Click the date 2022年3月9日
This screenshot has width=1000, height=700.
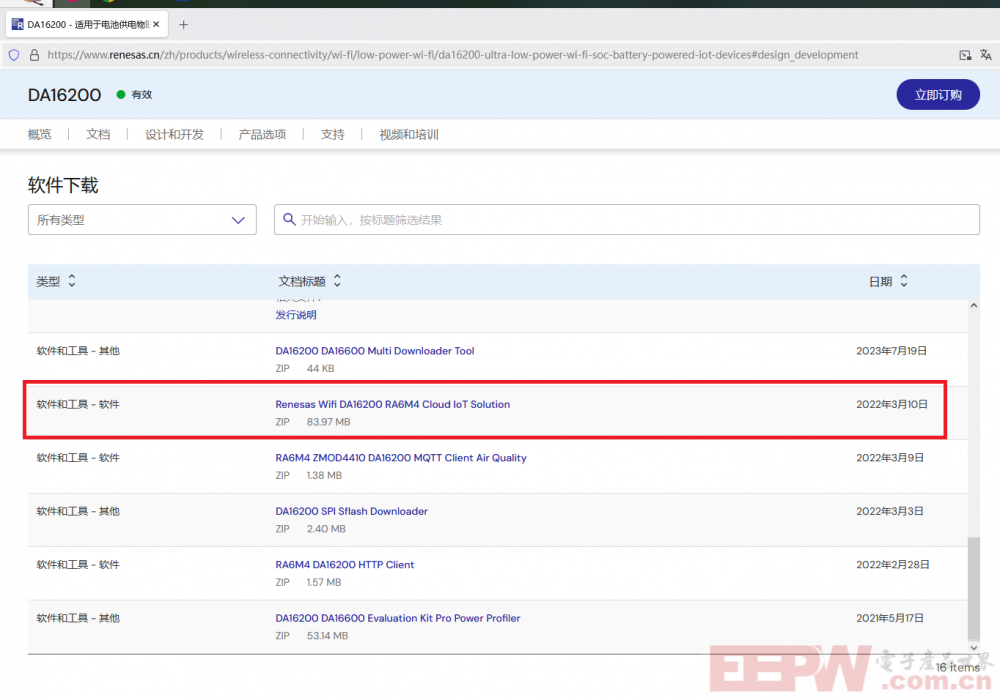[890, 458]
